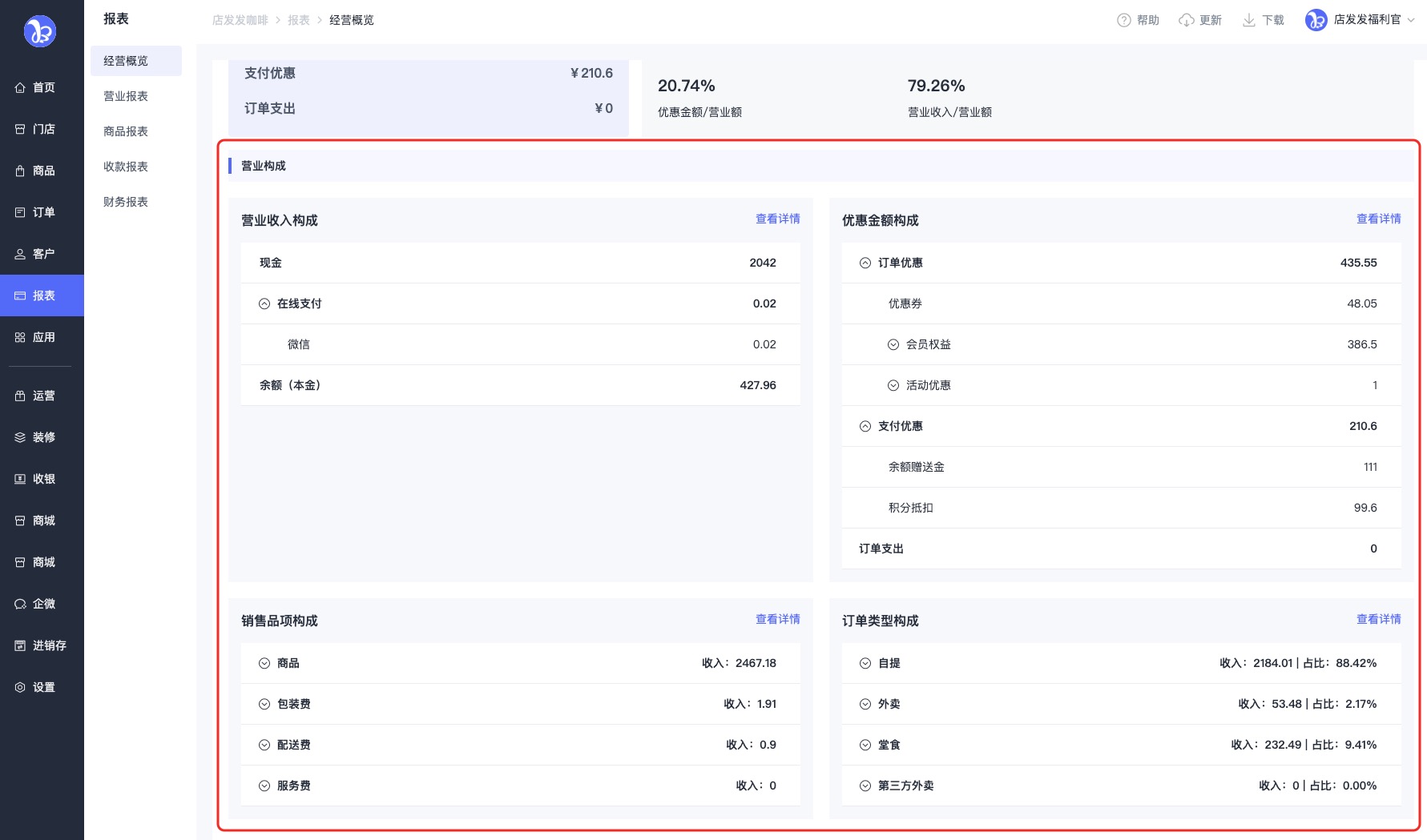Open 财务报表 in report menu

[126, 202]
